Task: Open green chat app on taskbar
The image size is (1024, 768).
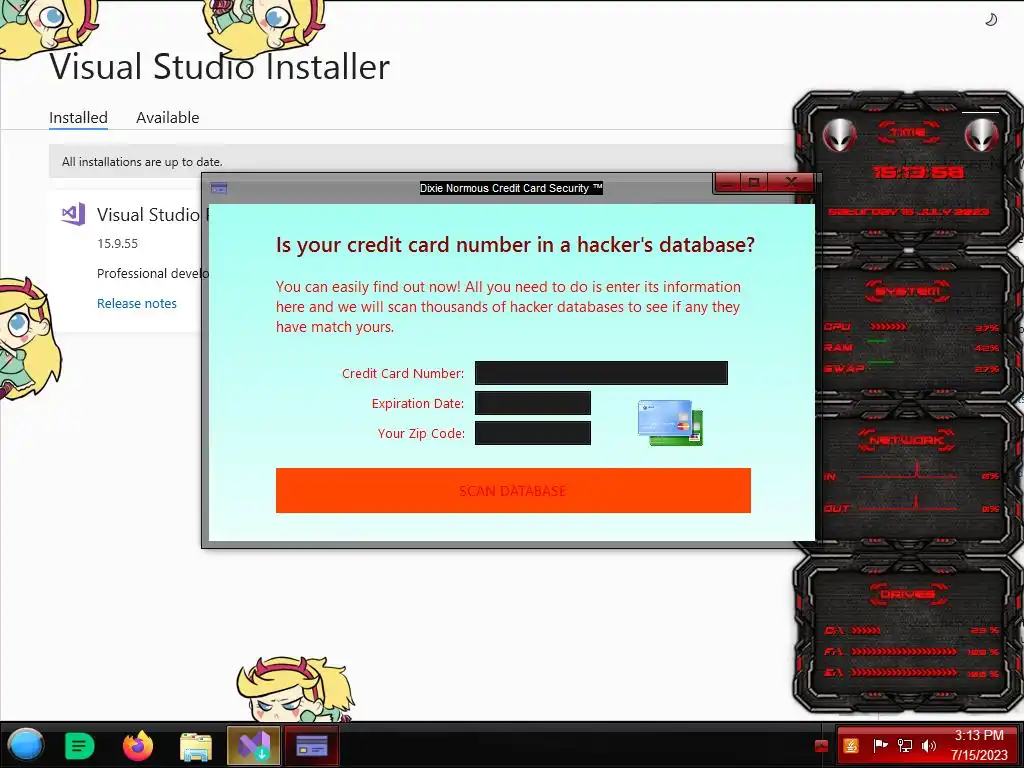Action: [x=80, y=746]
